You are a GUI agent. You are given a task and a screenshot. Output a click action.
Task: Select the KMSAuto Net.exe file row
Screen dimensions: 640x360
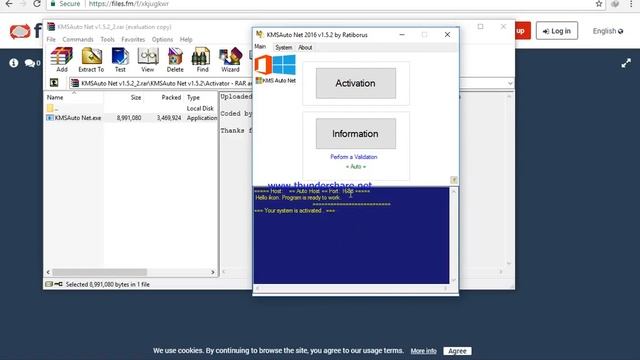click(x=131, y=118)
